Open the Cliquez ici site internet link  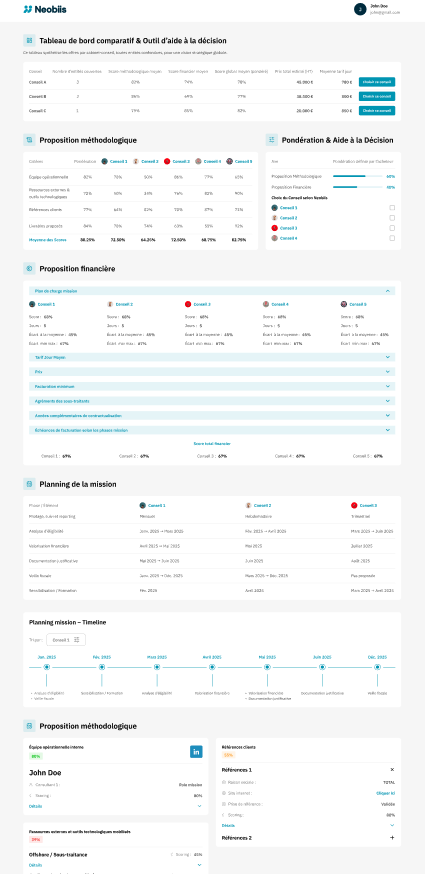(386, 792)
